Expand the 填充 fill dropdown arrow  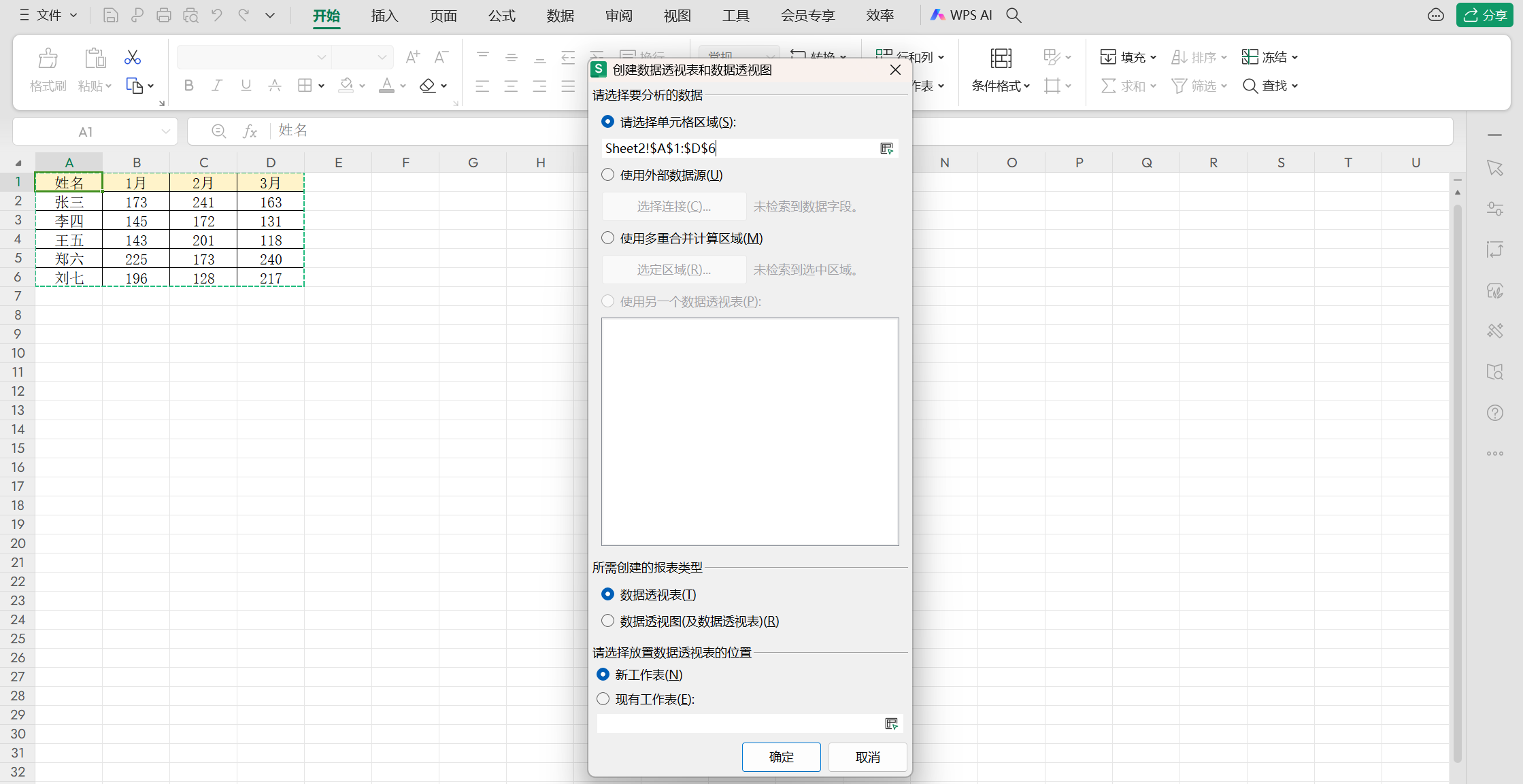click(1153, 57)
